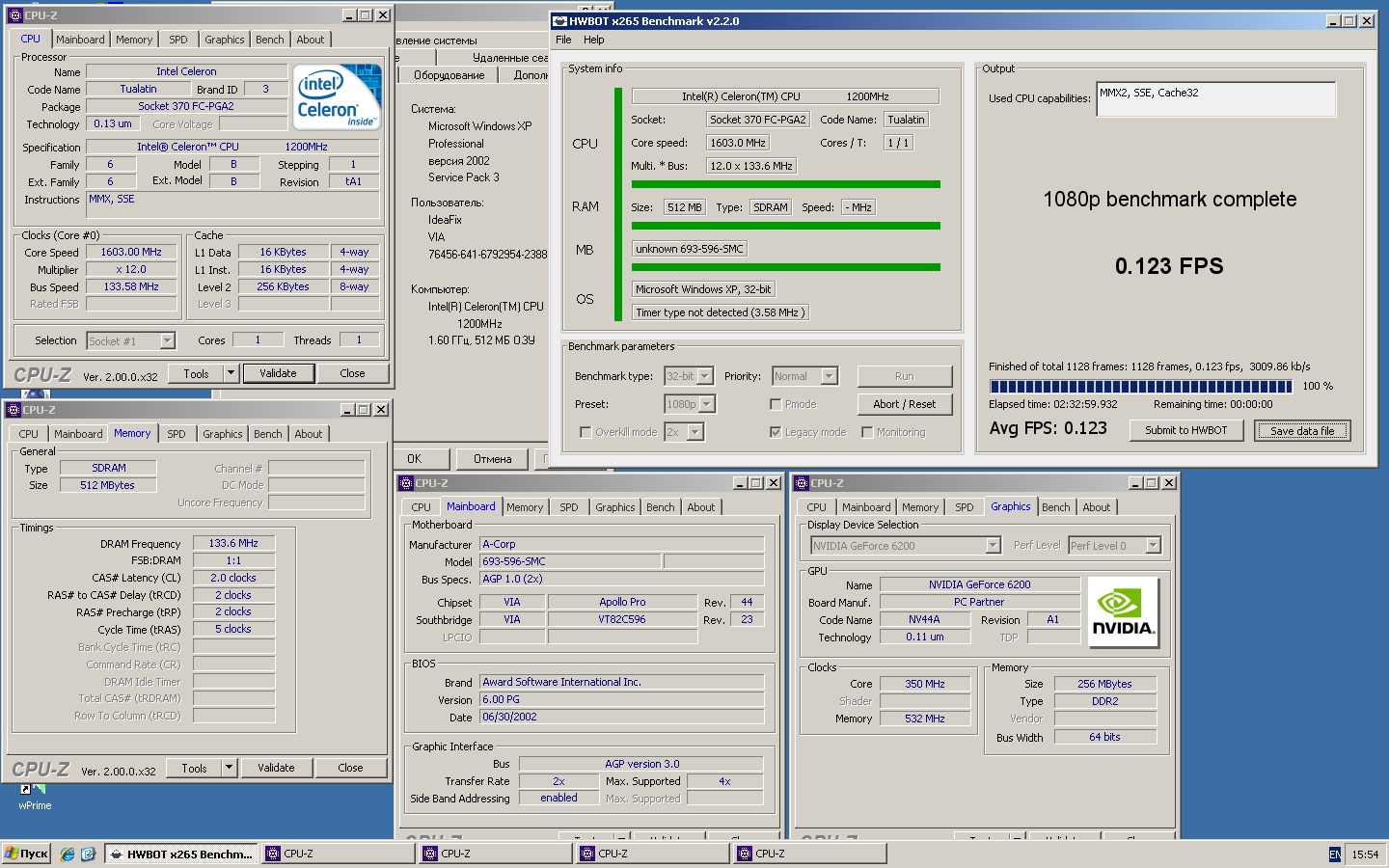Click Отмена in the system properties dialog

pyautogui.click(x=492, y=459)
